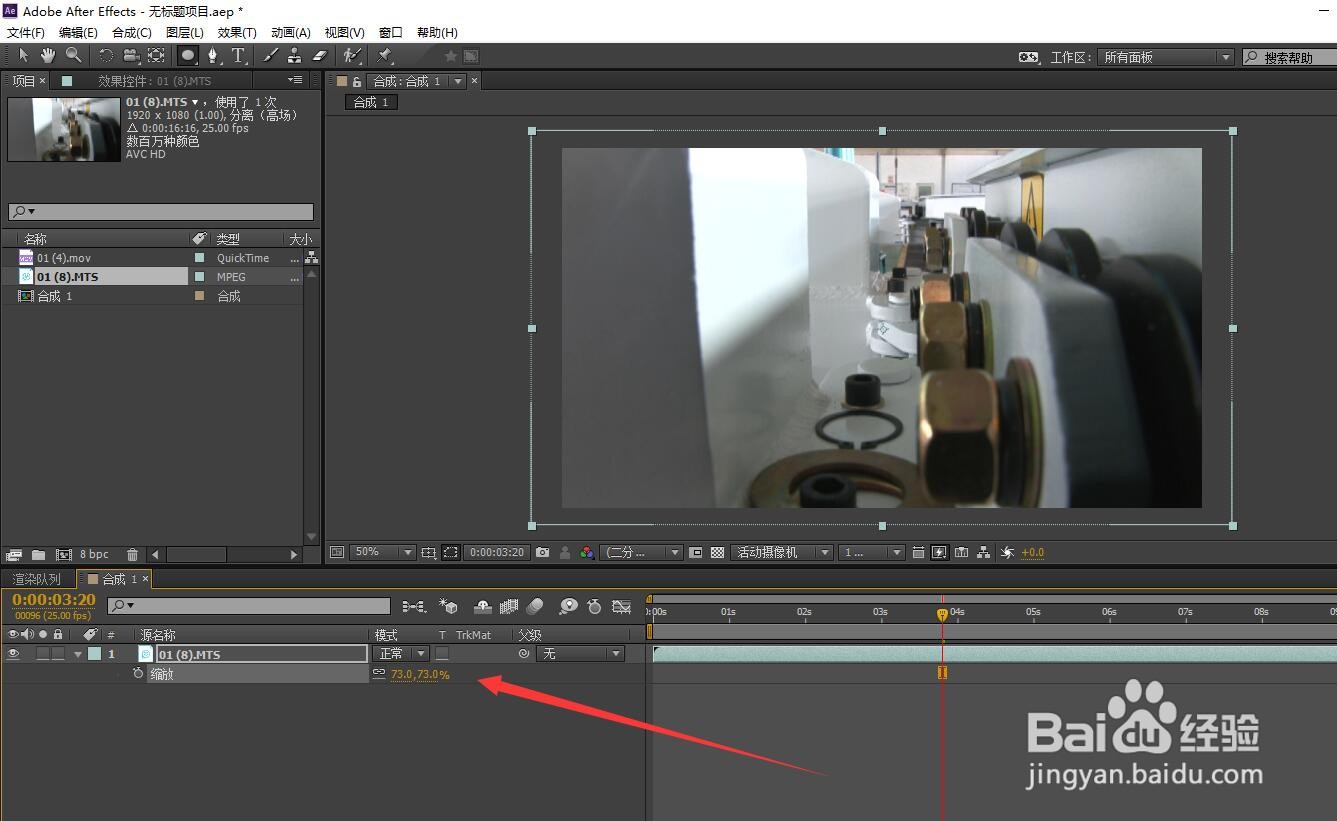This screenshot has height=821, width=1337.
Task: Open the composition flowchart icon in viewer
Action: (x=984, y=552)
